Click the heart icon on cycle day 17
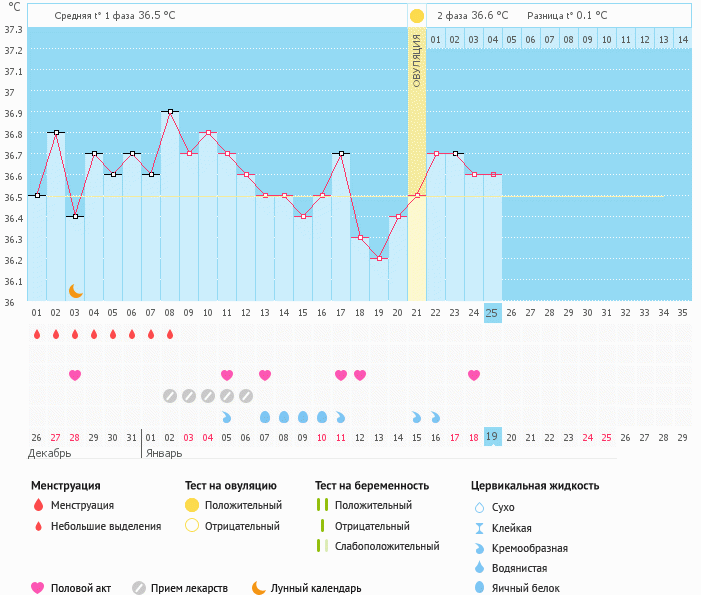 coord(341,375)
